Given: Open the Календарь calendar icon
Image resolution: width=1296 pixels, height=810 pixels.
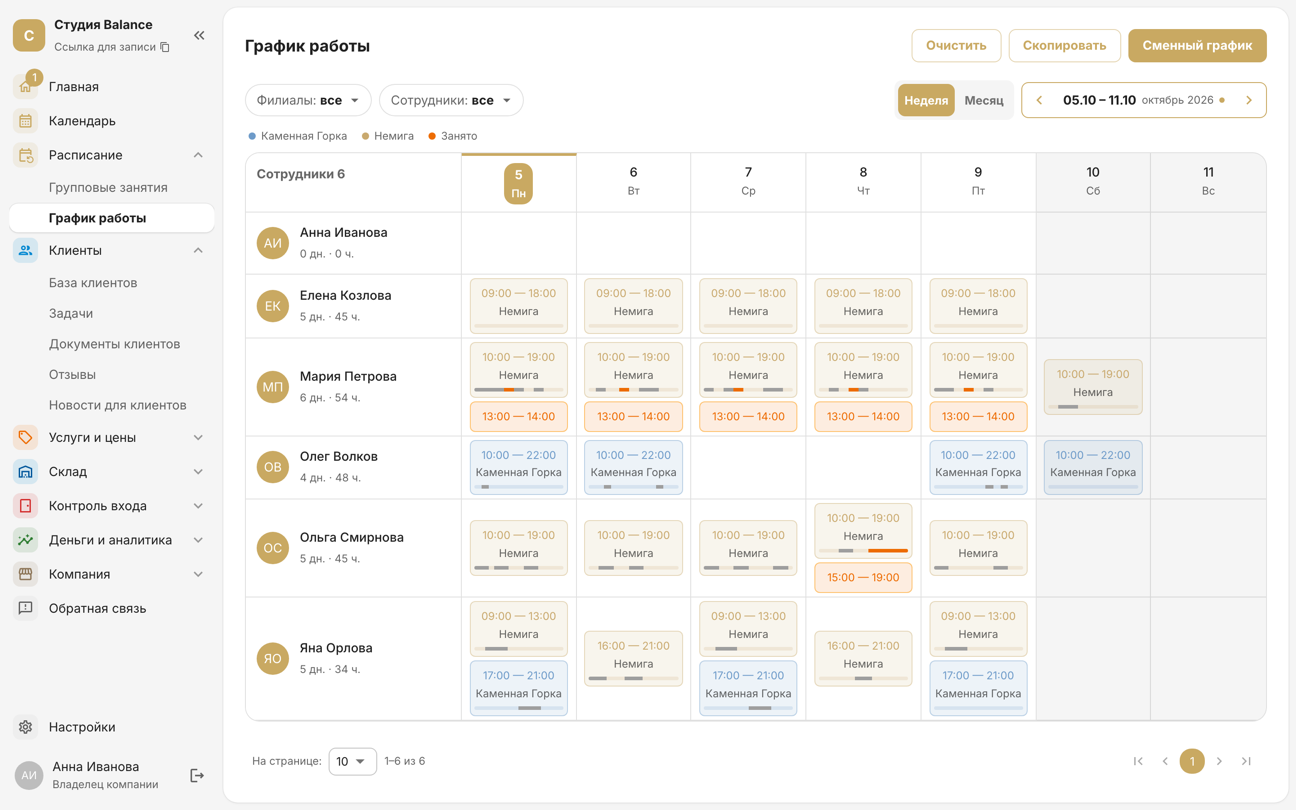Looking at the screenshot, I should point(26,121).
